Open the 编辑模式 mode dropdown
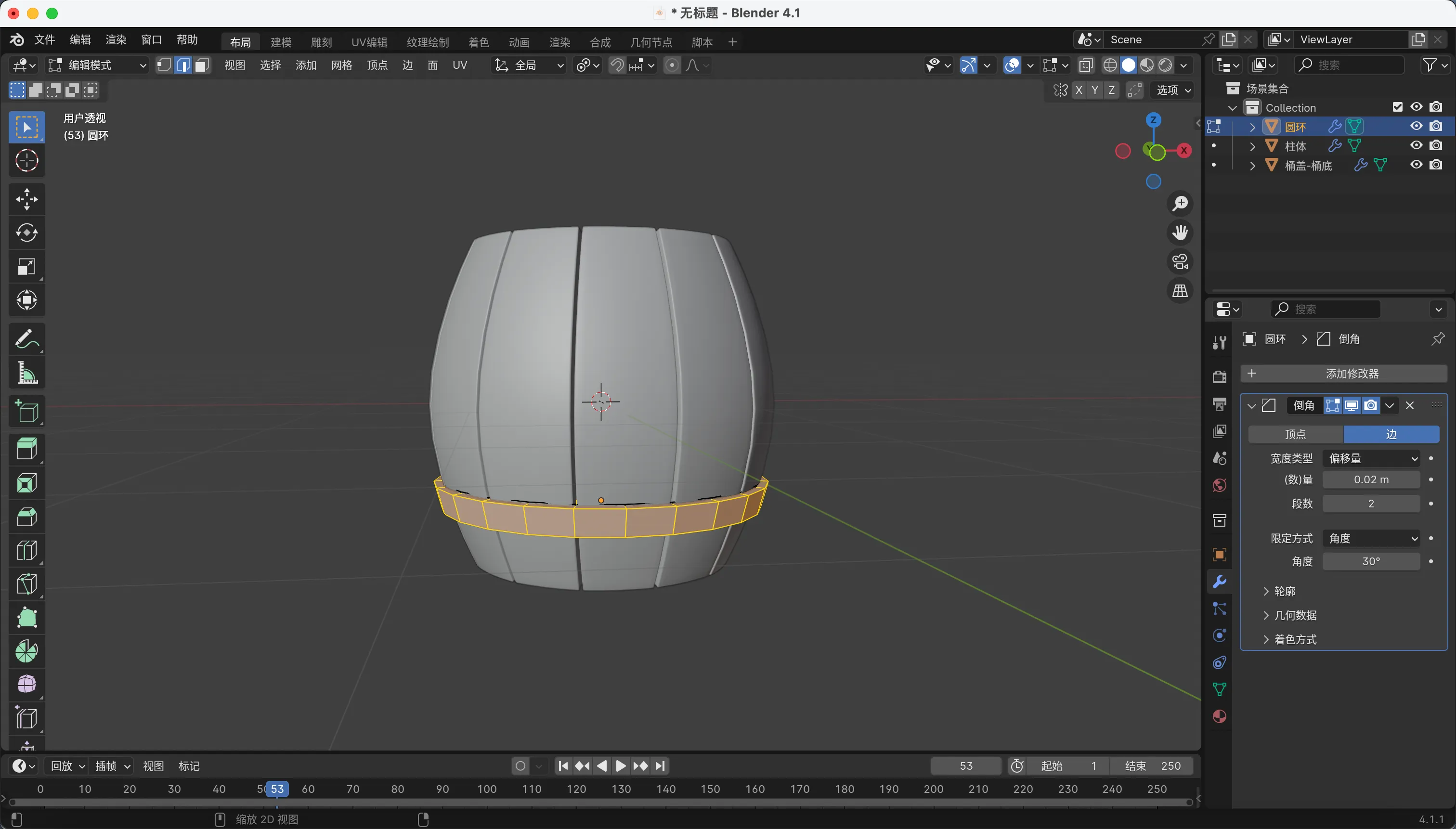The image size is (1456, 829). click(97, 65)
